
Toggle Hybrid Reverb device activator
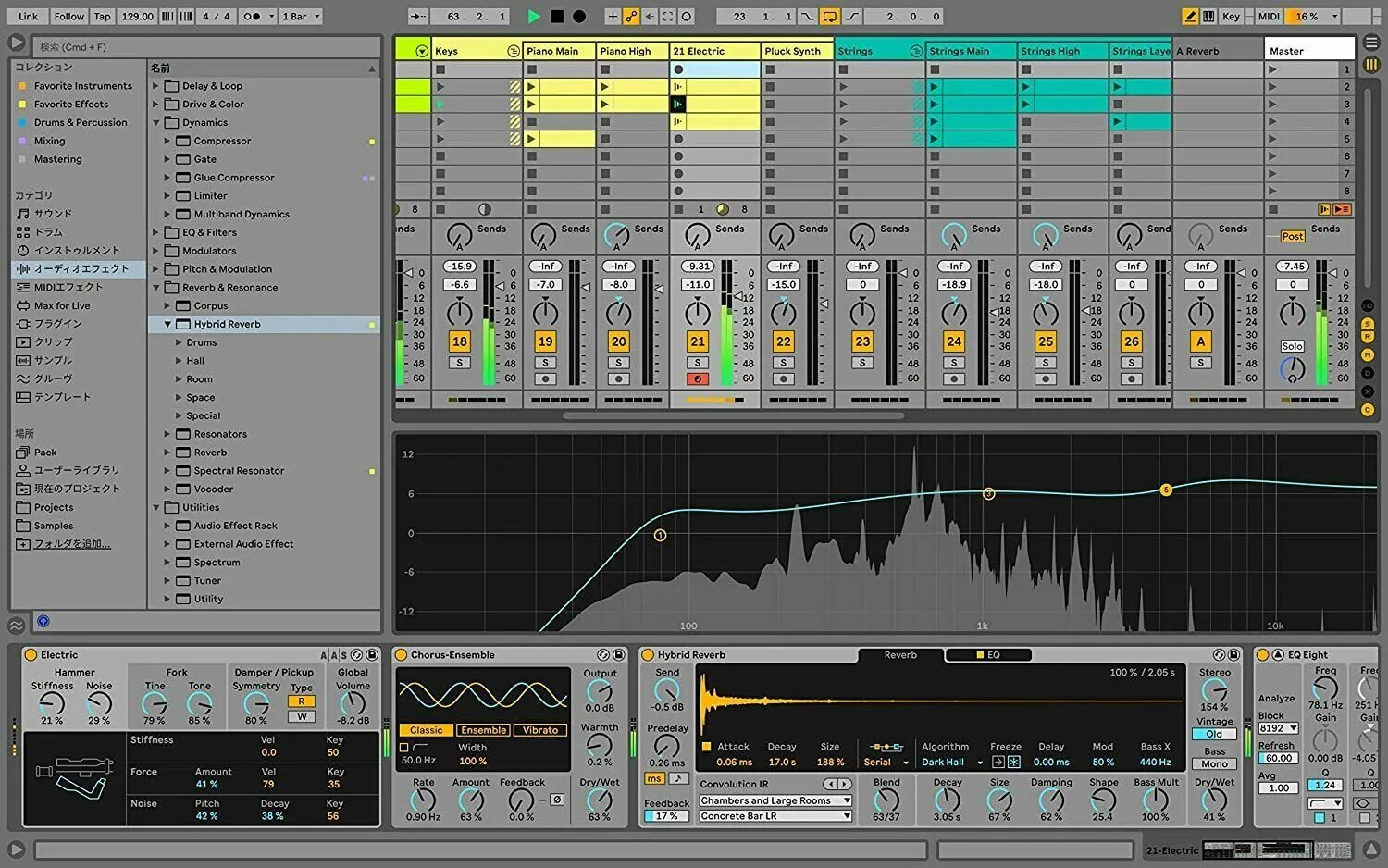tap(649, 655)
